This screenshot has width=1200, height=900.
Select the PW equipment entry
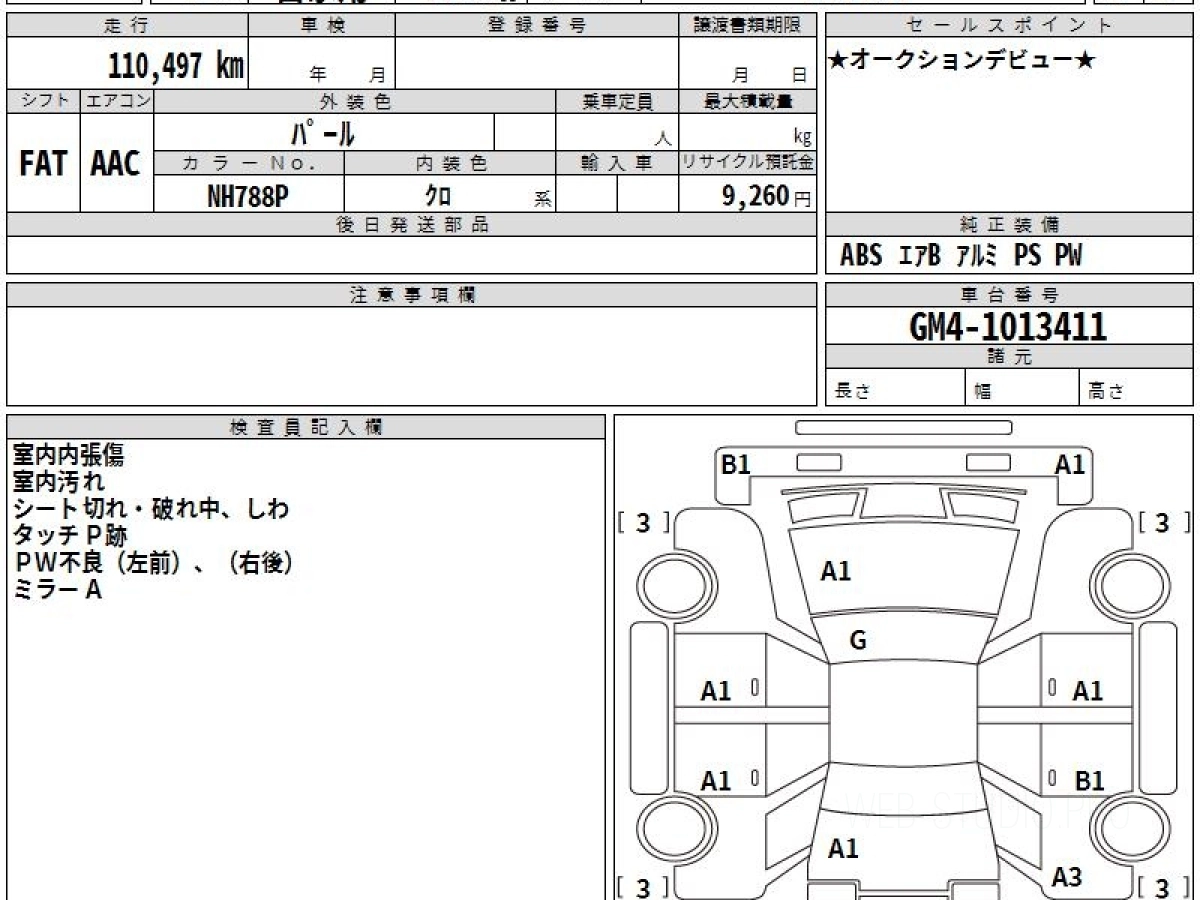click(1068, 256)
